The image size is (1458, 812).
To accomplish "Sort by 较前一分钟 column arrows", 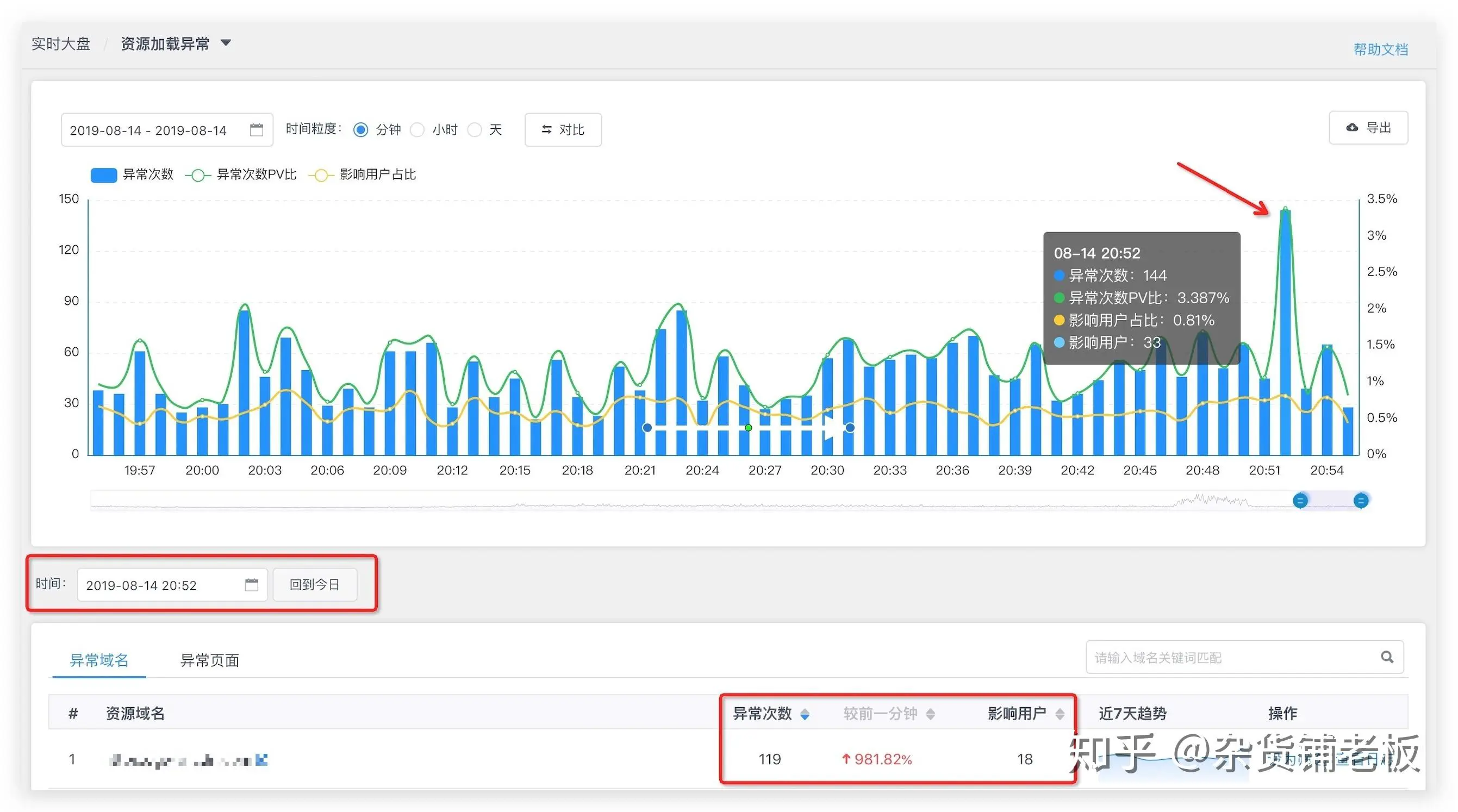I will (931, 714).
